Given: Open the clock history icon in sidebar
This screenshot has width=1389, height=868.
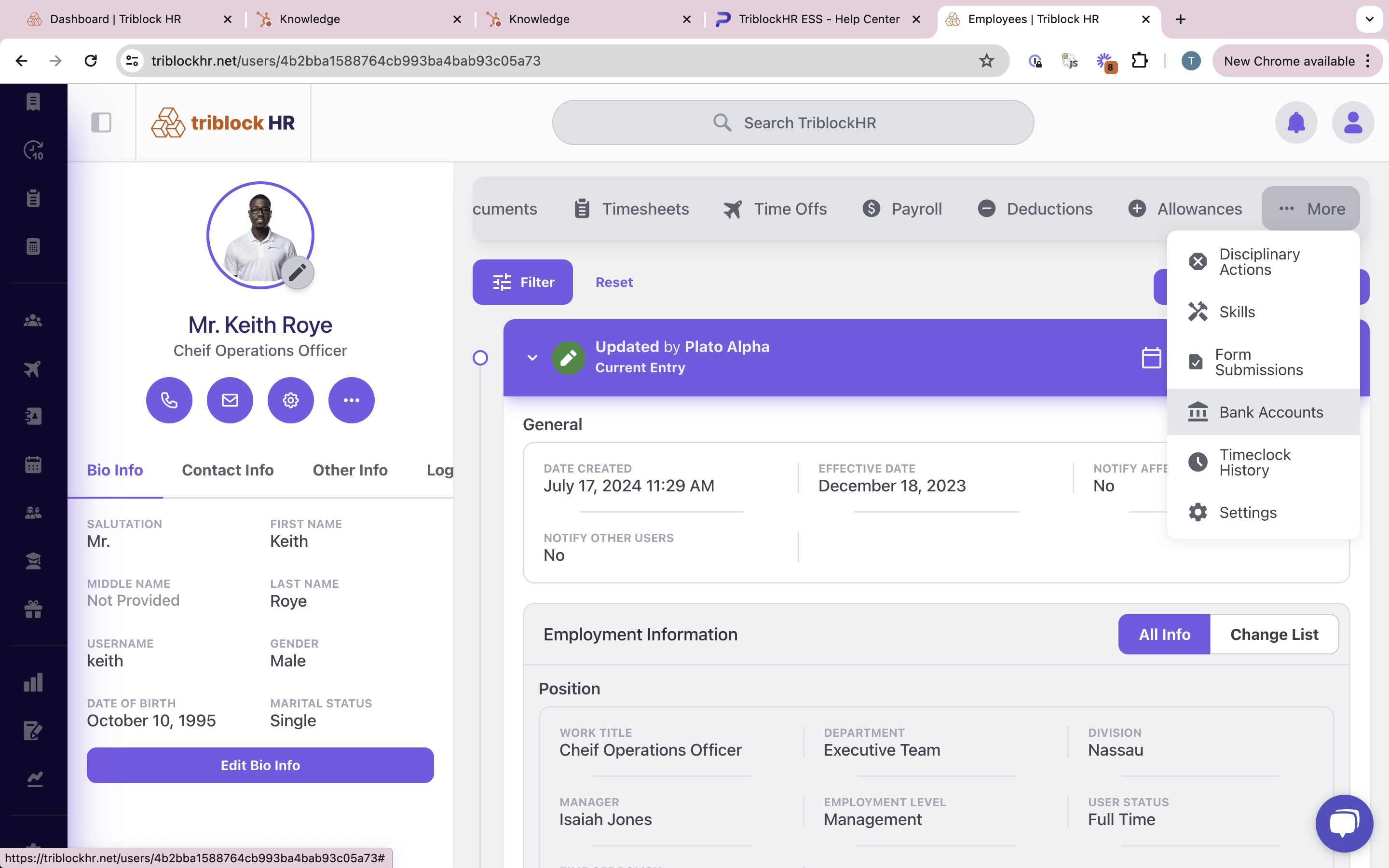Looking at the screenshot, I should (33, 150).
